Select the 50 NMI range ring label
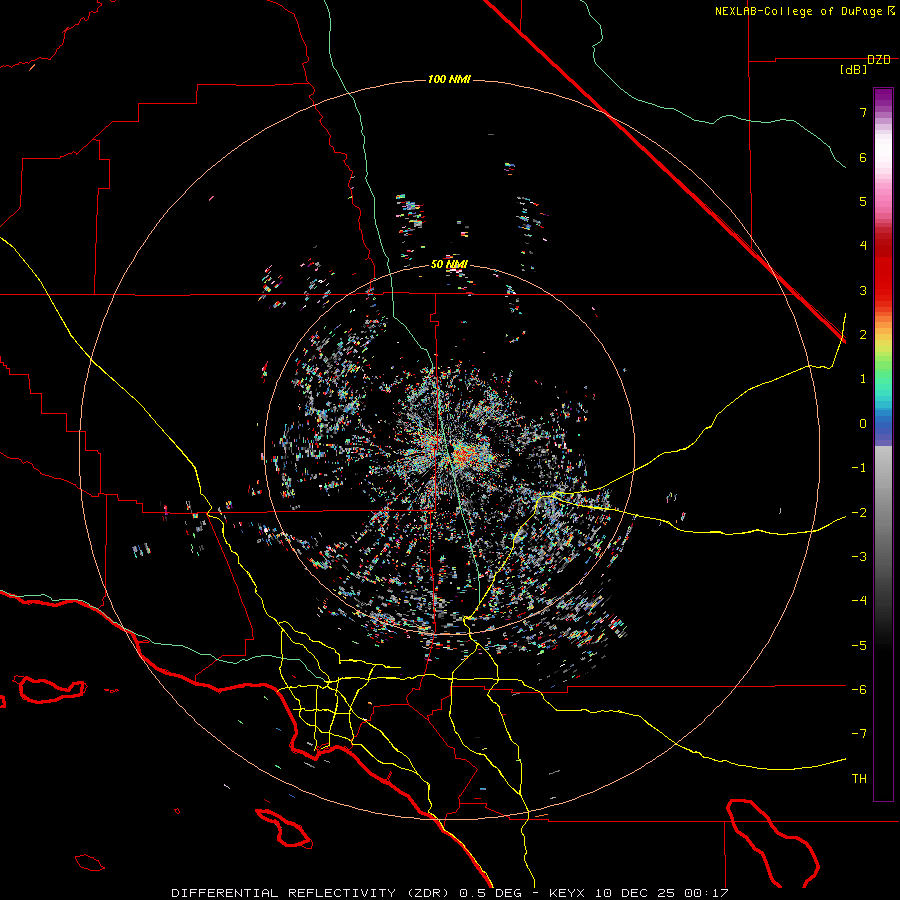The height and width of the screenshot is (900, 900). [x=449, y=264]
